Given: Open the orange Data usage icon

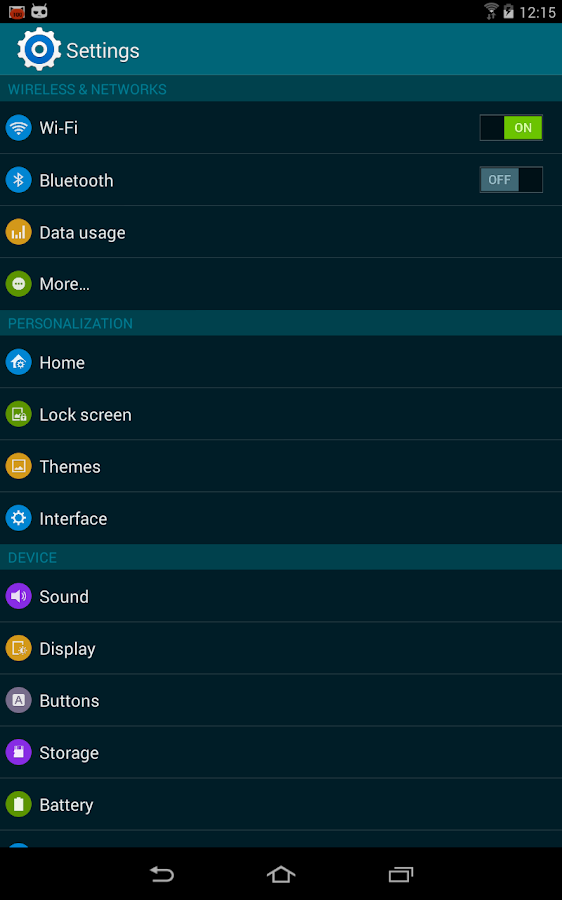Looking at the screenshot, I should pos(18,232).
